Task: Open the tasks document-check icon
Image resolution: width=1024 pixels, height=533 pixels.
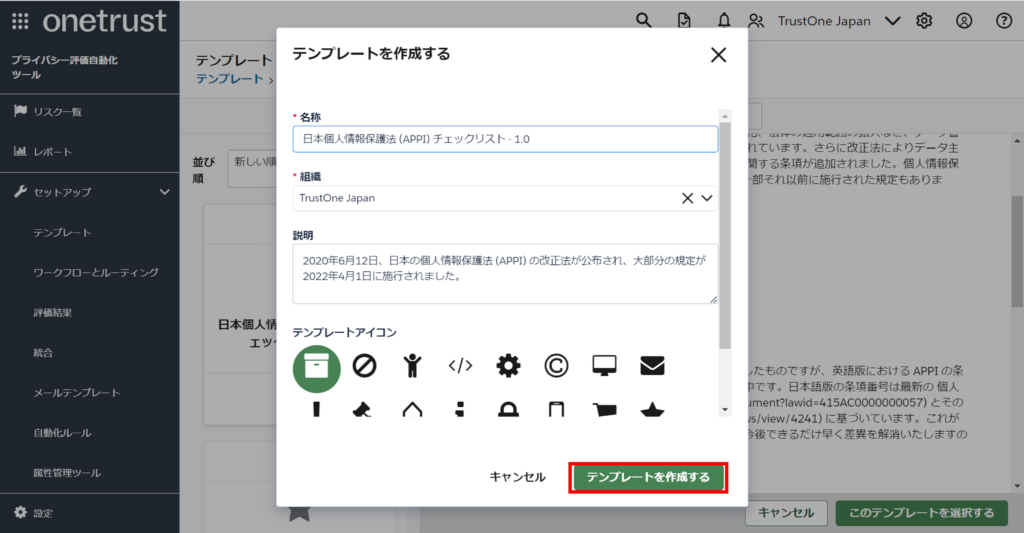Action: 684,21
